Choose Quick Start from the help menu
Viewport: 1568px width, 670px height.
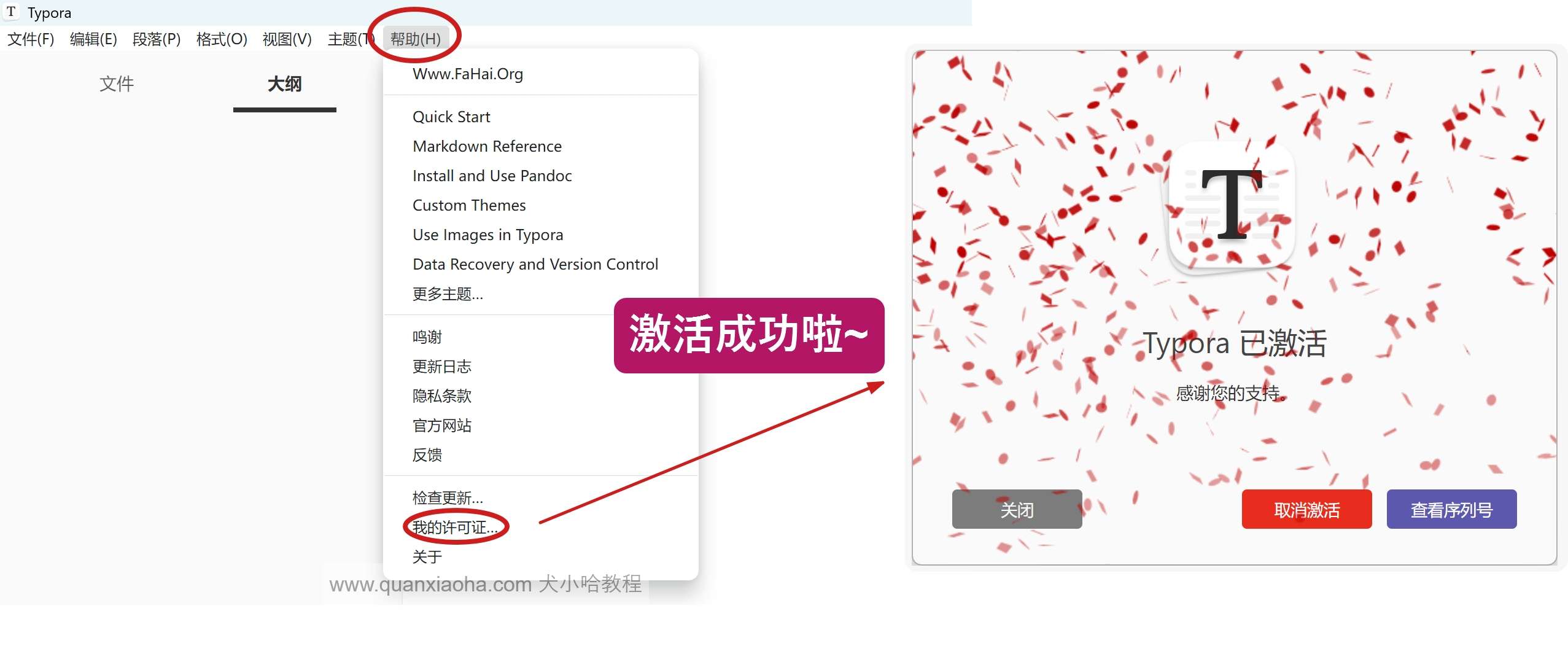click(x=451, y=117)
